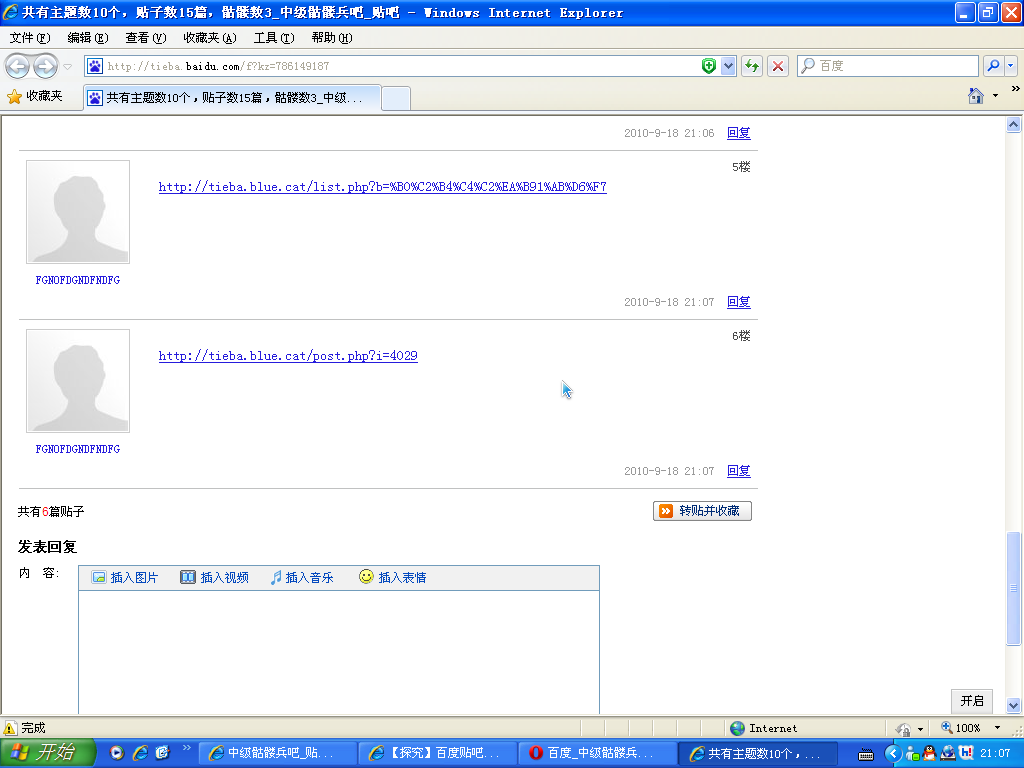Click the avatar in the 5楼 post

pos(78,212)
